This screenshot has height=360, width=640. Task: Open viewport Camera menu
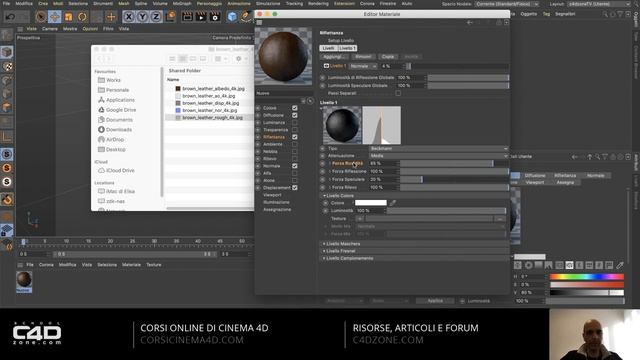[49, 29]
